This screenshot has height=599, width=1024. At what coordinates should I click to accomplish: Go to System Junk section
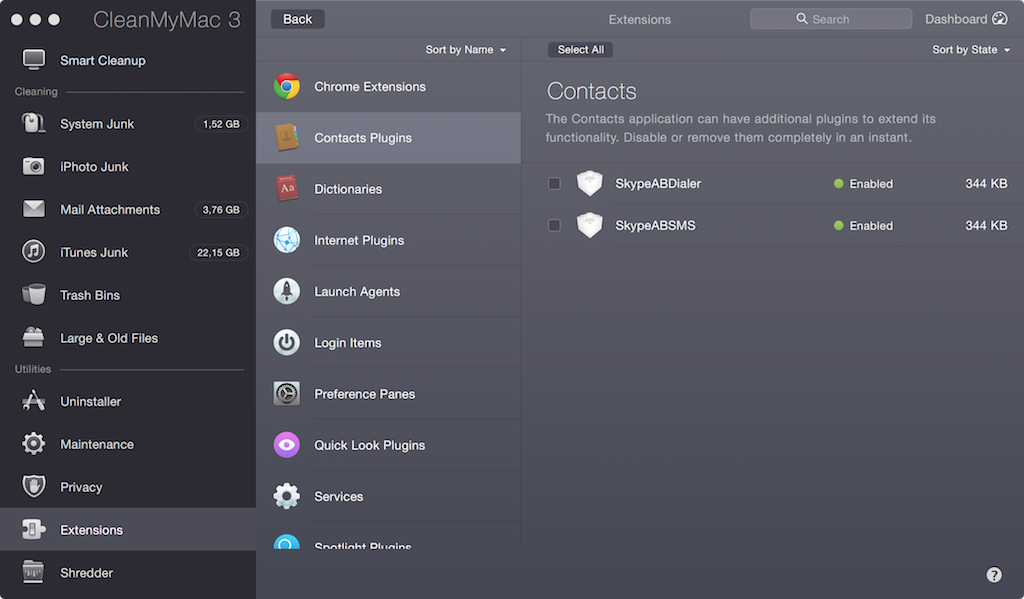click(x=96, y=124)
